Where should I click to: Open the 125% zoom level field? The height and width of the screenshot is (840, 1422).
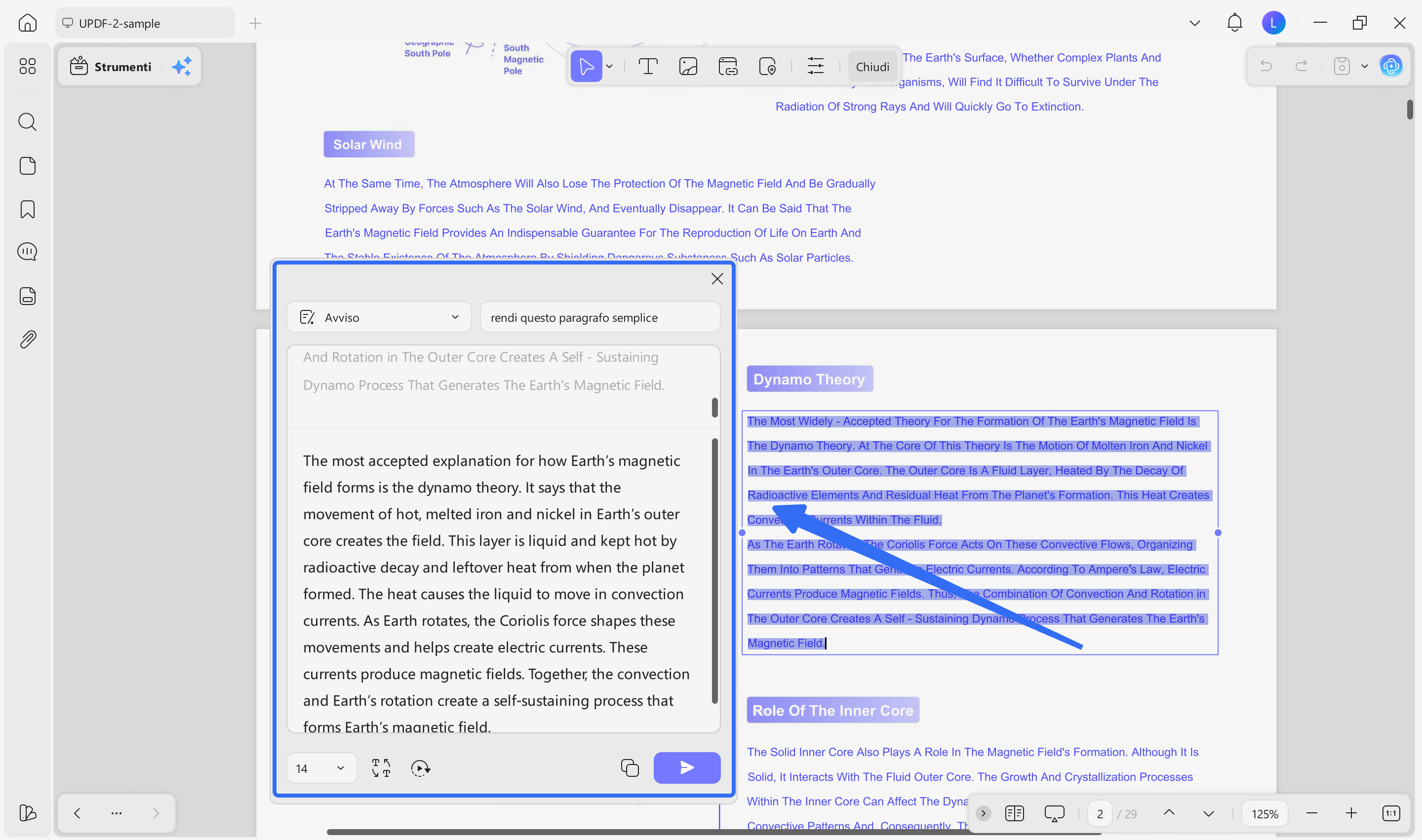(1264, 813)
